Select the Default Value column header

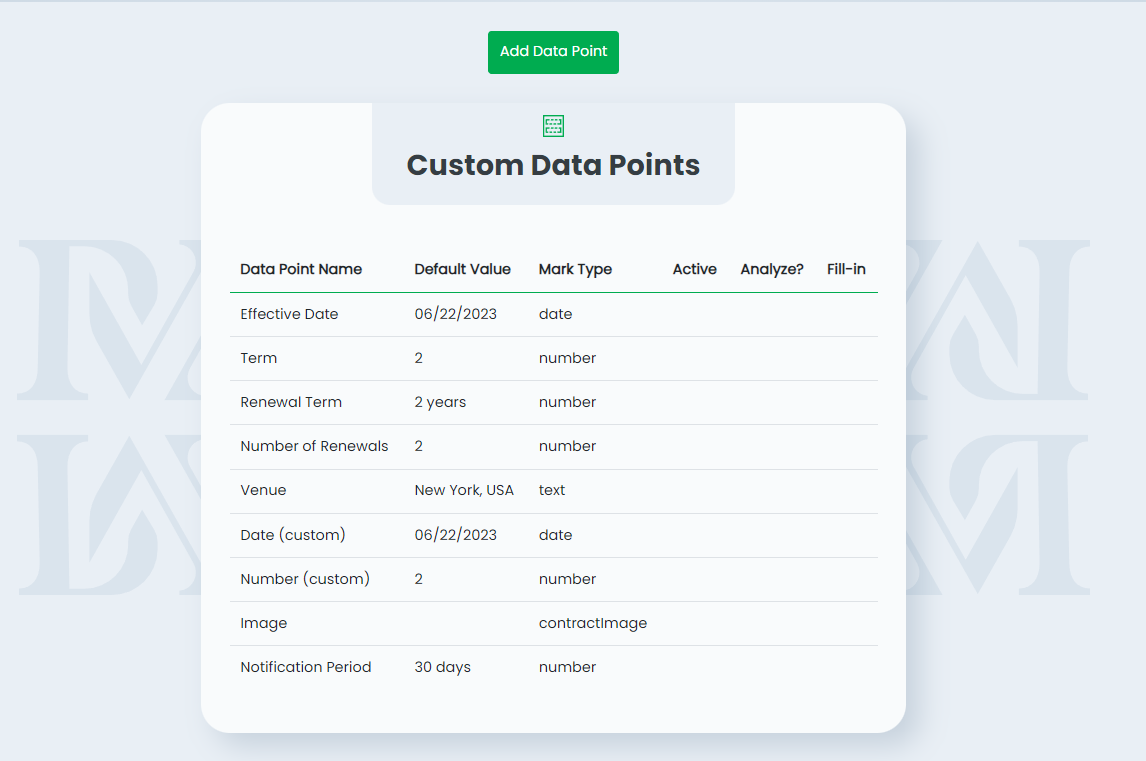(462, 269)
